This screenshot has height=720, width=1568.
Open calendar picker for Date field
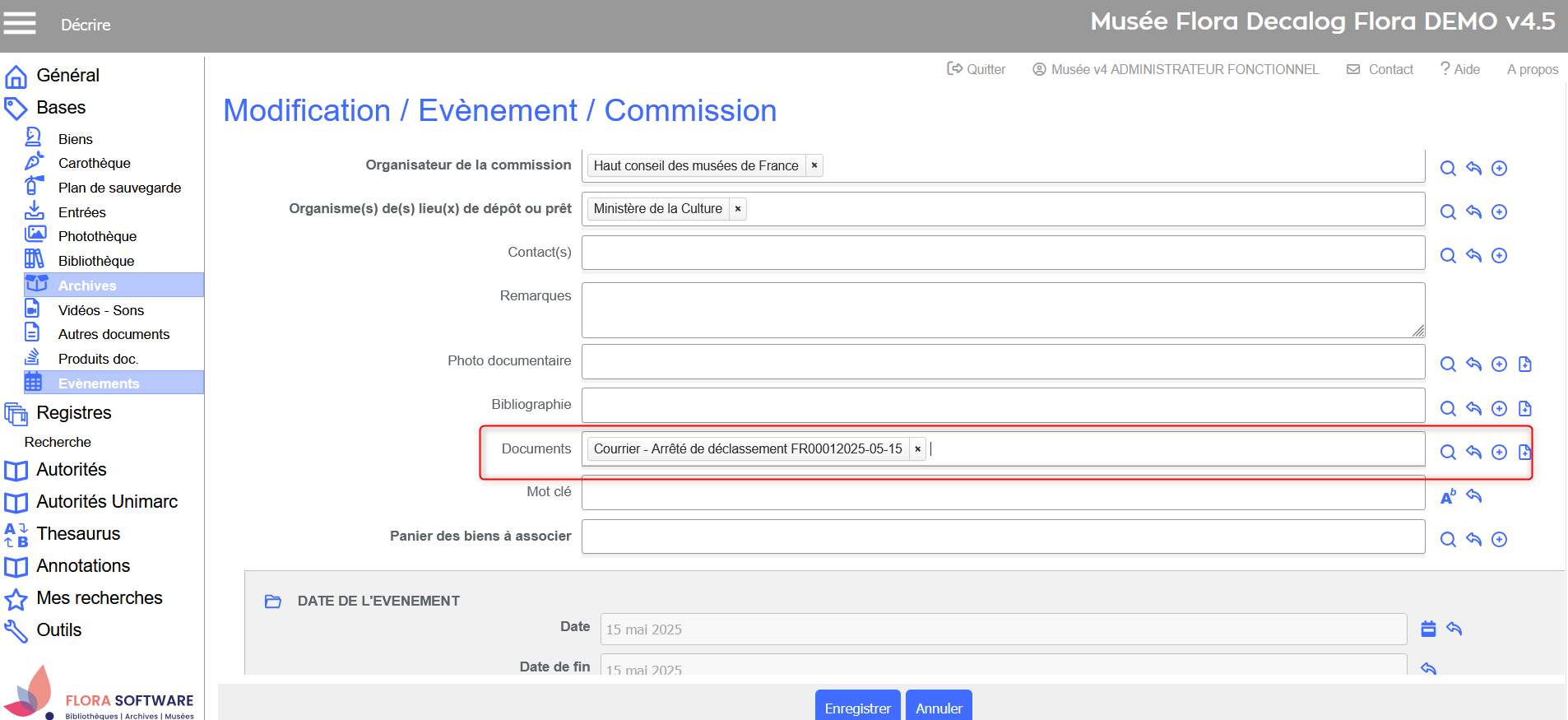click(x=1428, y=629)
